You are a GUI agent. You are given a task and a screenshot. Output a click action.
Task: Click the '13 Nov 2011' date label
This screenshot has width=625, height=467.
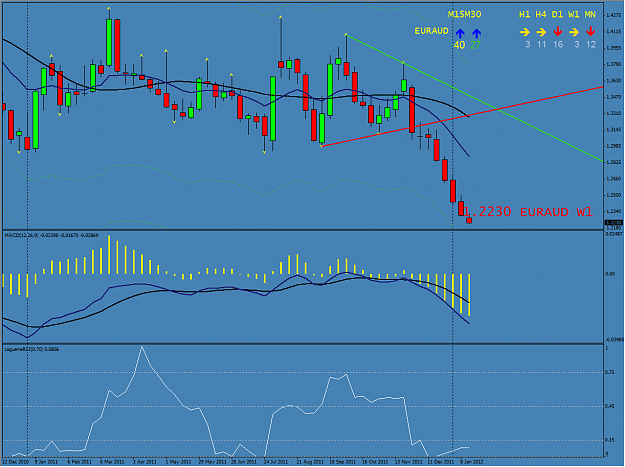[409, 462]
